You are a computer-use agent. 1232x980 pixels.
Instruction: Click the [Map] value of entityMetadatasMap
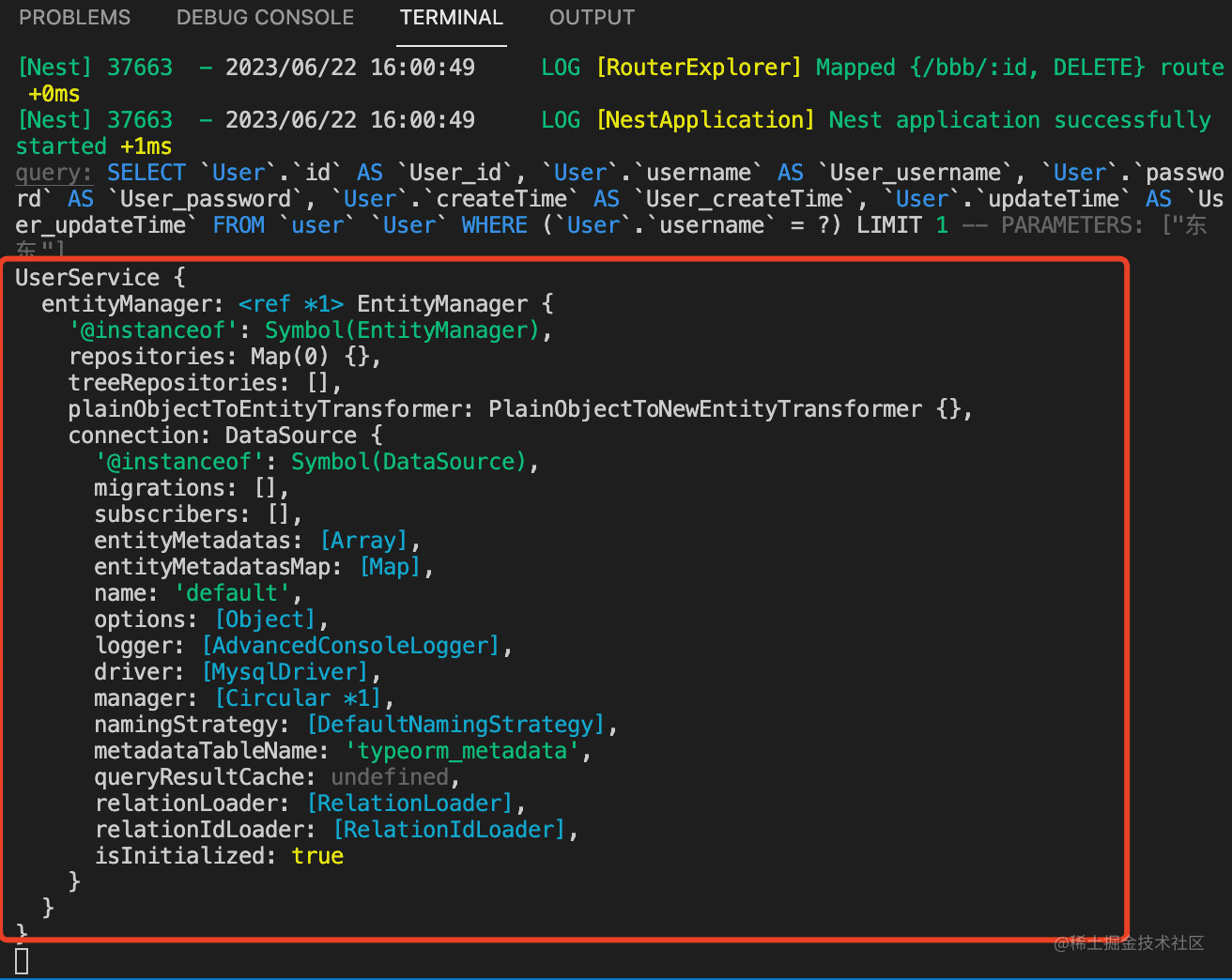pos(390,567)
